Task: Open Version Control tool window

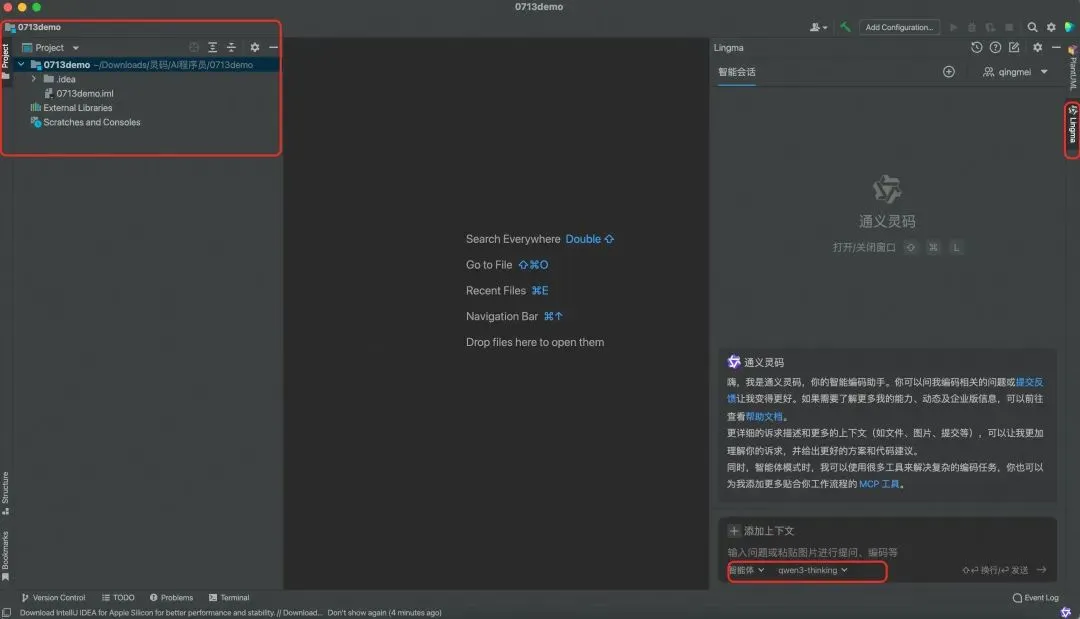Action: coord(53,598)
